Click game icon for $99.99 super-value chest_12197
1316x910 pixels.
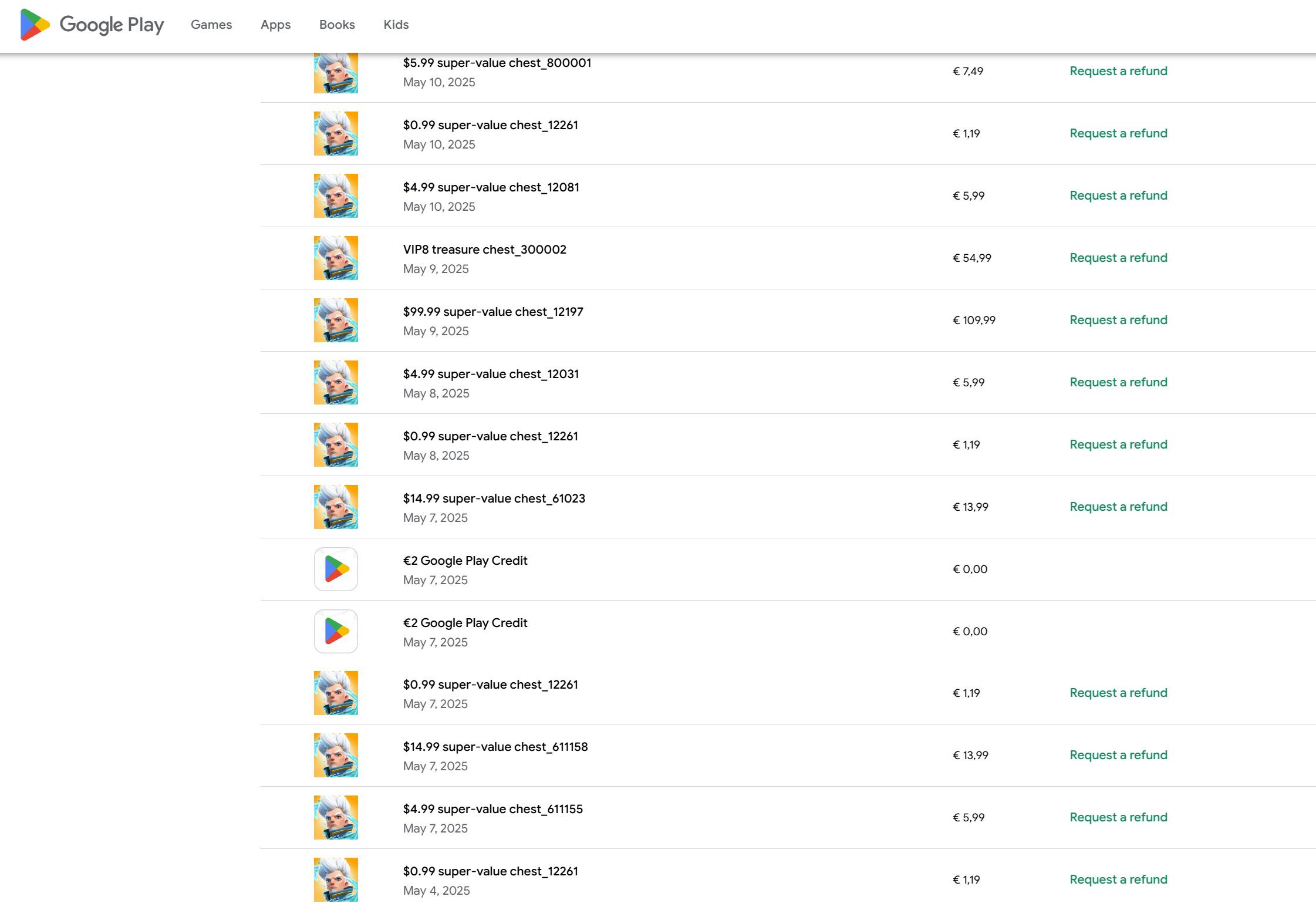coord(336,320)
